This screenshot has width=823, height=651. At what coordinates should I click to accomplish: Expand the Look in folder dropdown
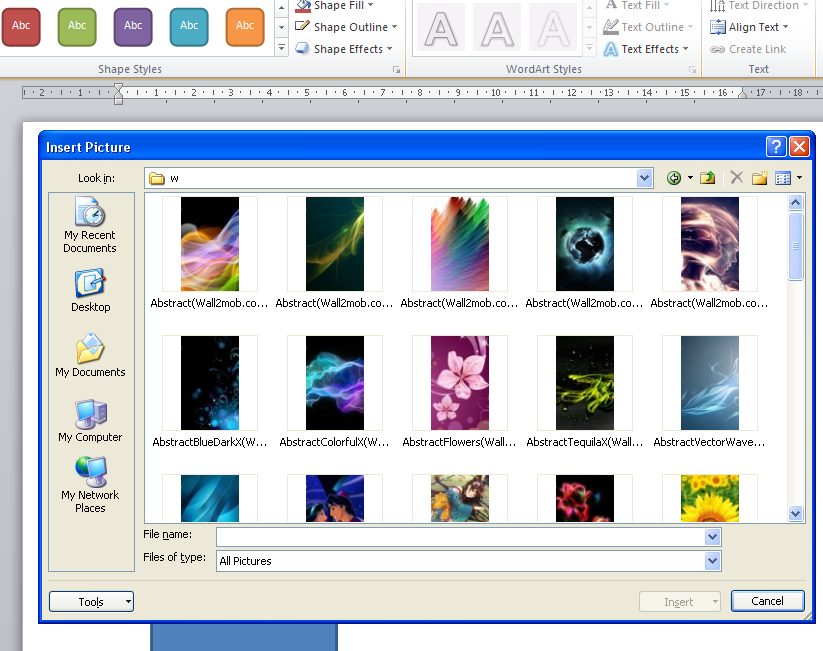[644, 178]
